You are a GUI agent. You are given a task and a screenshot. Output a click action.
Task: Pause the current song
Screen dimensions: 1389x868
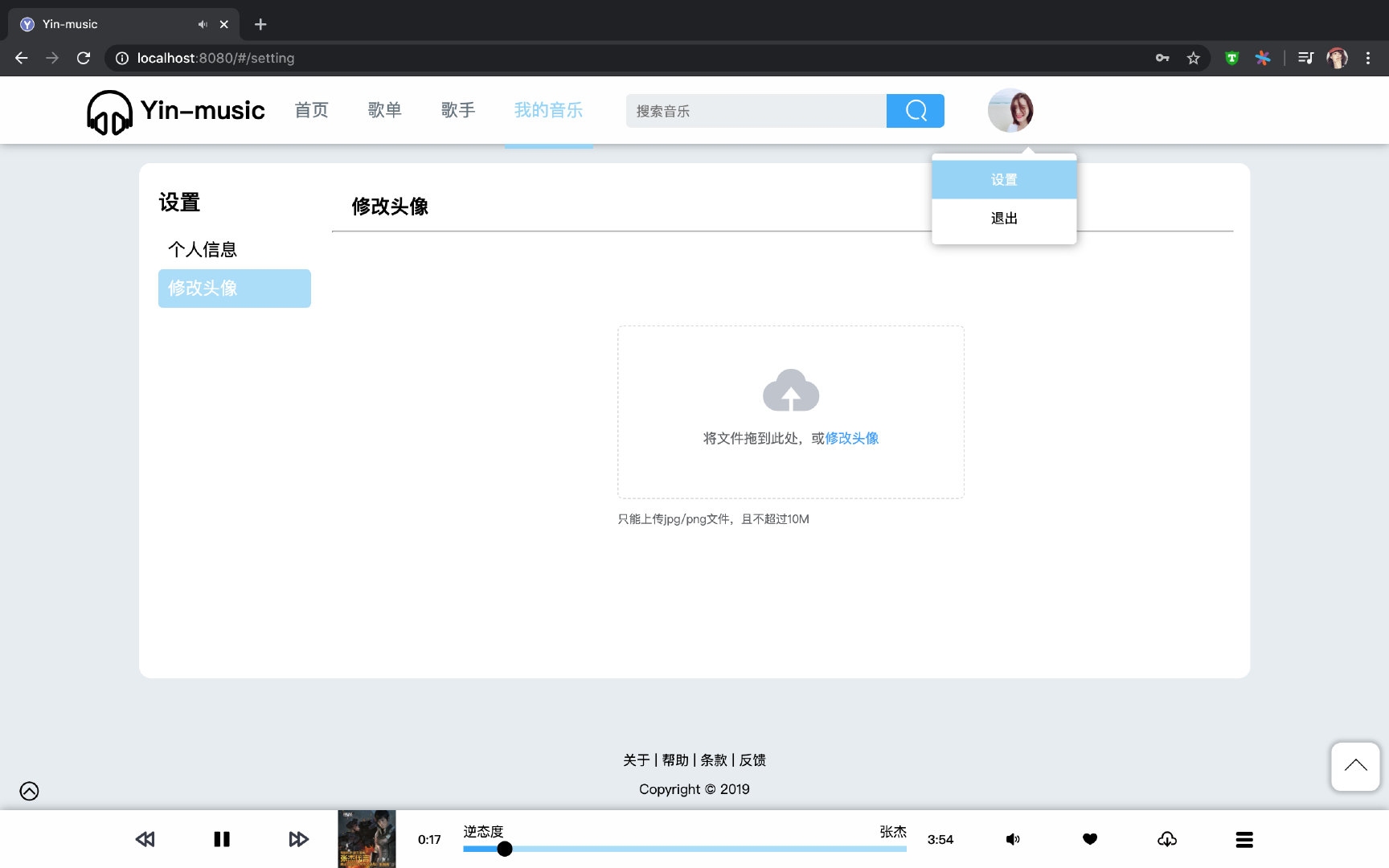222,839
